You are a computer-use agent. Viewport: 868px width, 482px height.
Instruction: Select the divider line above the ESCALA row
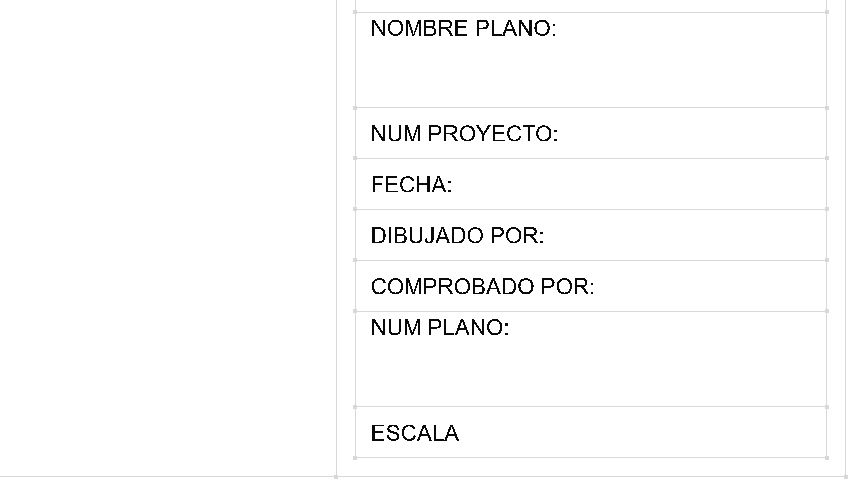coord(591,407)
